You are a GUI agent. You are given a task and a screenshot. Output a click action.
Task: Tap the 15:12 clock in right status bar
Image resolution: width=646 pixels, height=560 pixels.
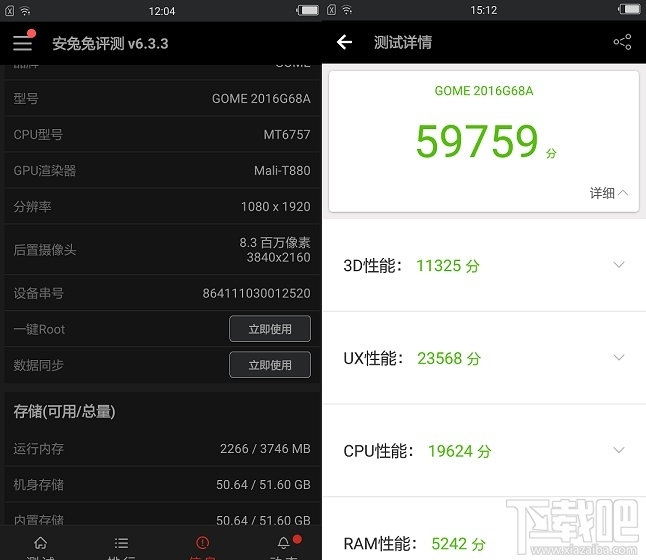coord(484,10)
